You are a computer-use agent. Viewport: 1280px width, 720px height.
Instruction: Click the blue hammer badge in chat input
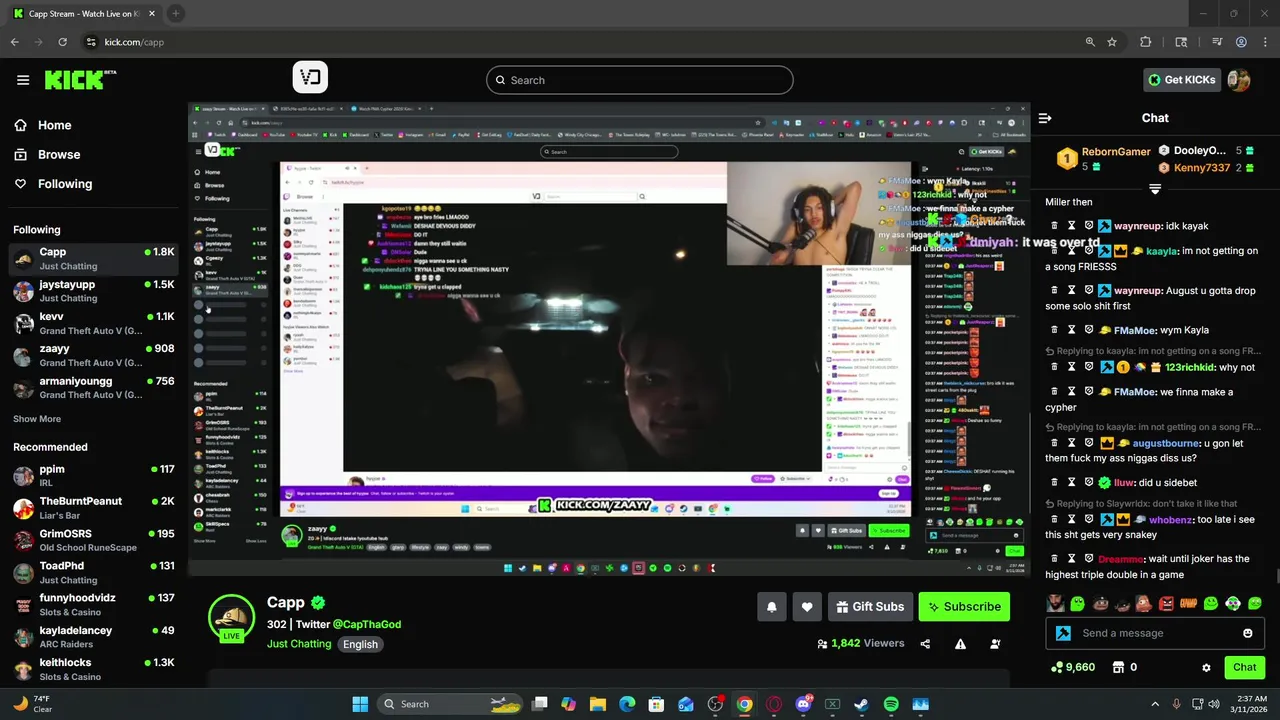pyautogui.click(x=1063, y=633)
